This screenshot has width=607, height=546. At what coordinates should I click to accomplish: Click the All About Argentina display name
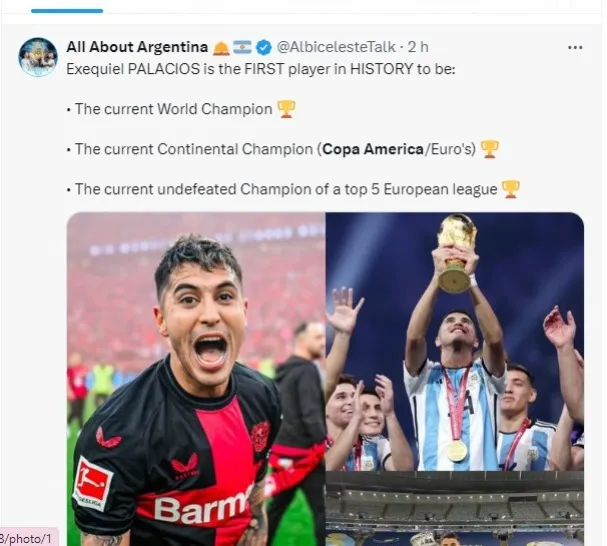point(137,47)
